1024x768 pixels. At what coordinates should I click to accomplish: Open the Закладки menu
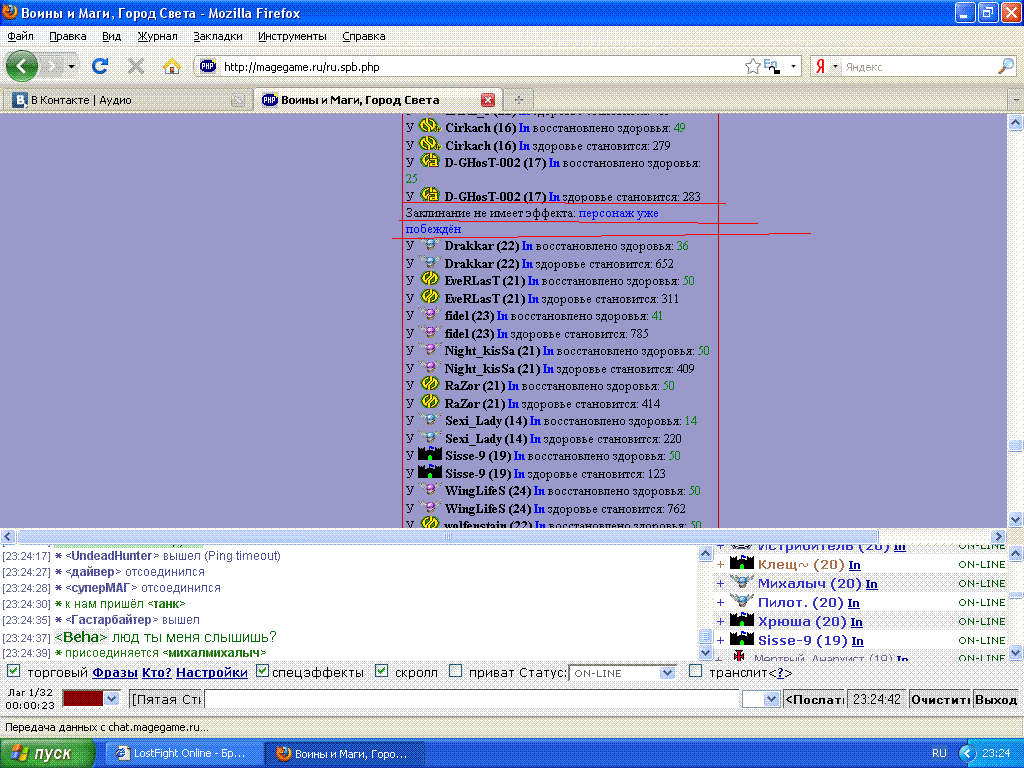tap(217, 36)
